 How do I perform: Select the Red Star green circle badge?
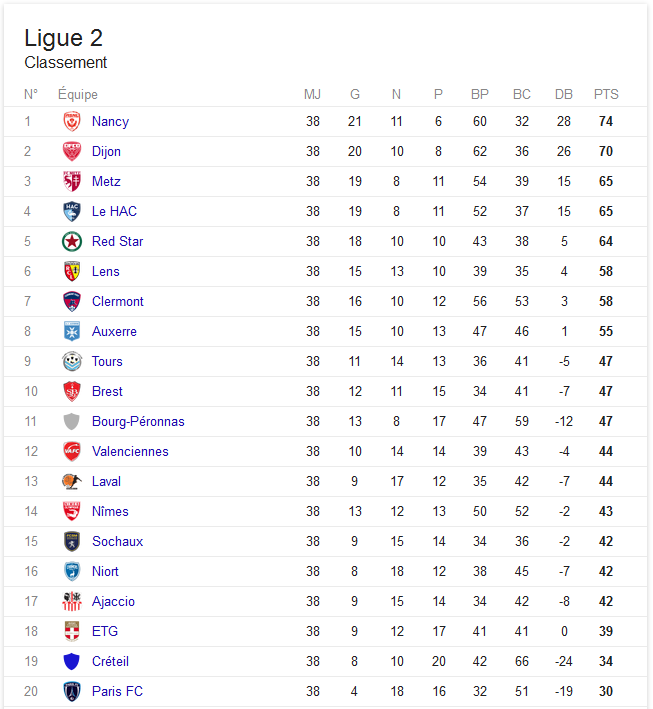[x=71, y=241]
